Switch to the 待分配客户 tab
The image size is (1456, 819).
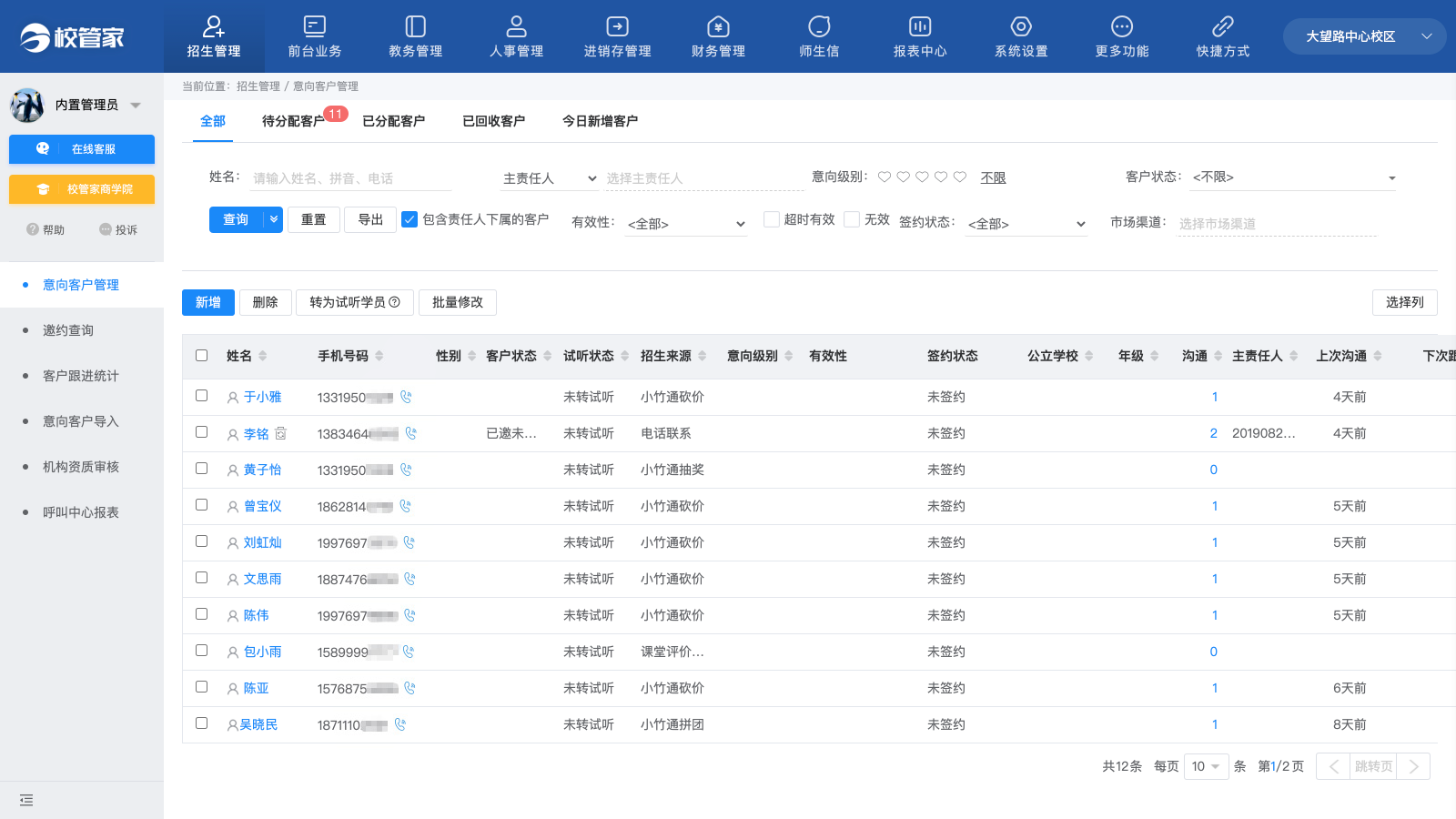tap(293, 121)
